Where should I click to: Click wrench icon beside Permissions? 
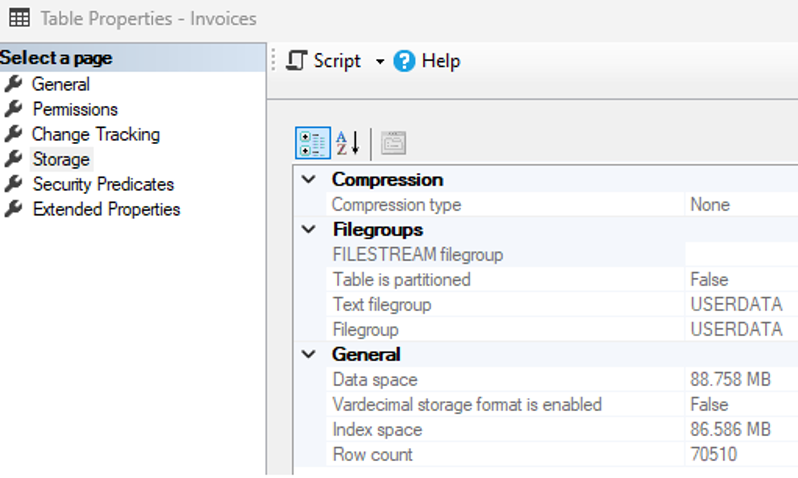[x=14, y=108]
